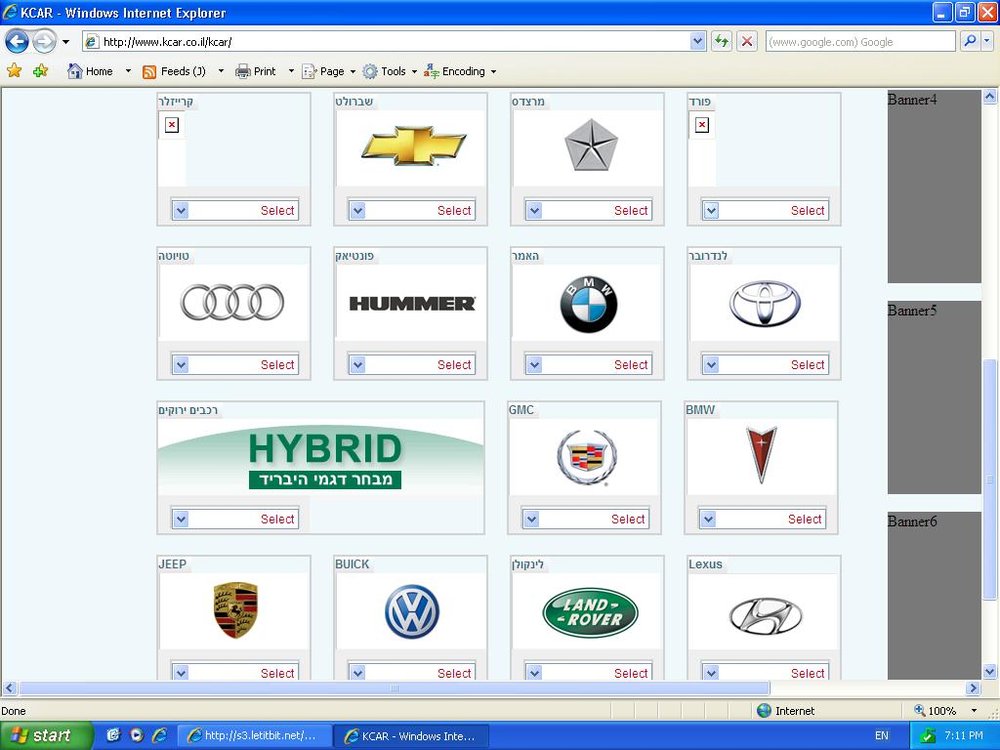Viewport: 1000px width, 750px height.
Task: Open the Tools menu
Action: [389, 71]
